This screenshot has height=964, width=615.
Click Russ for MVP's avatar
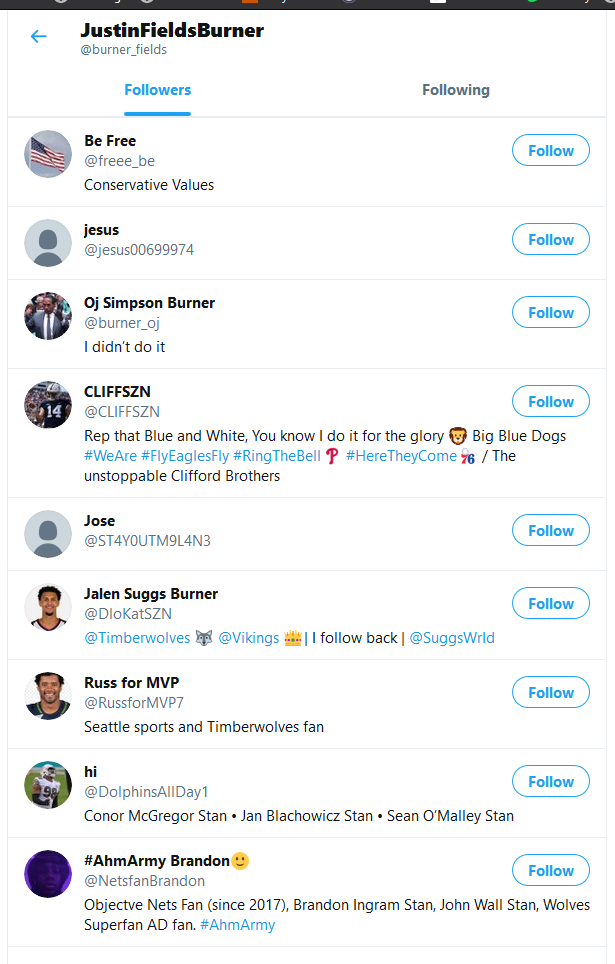[48, 696]
